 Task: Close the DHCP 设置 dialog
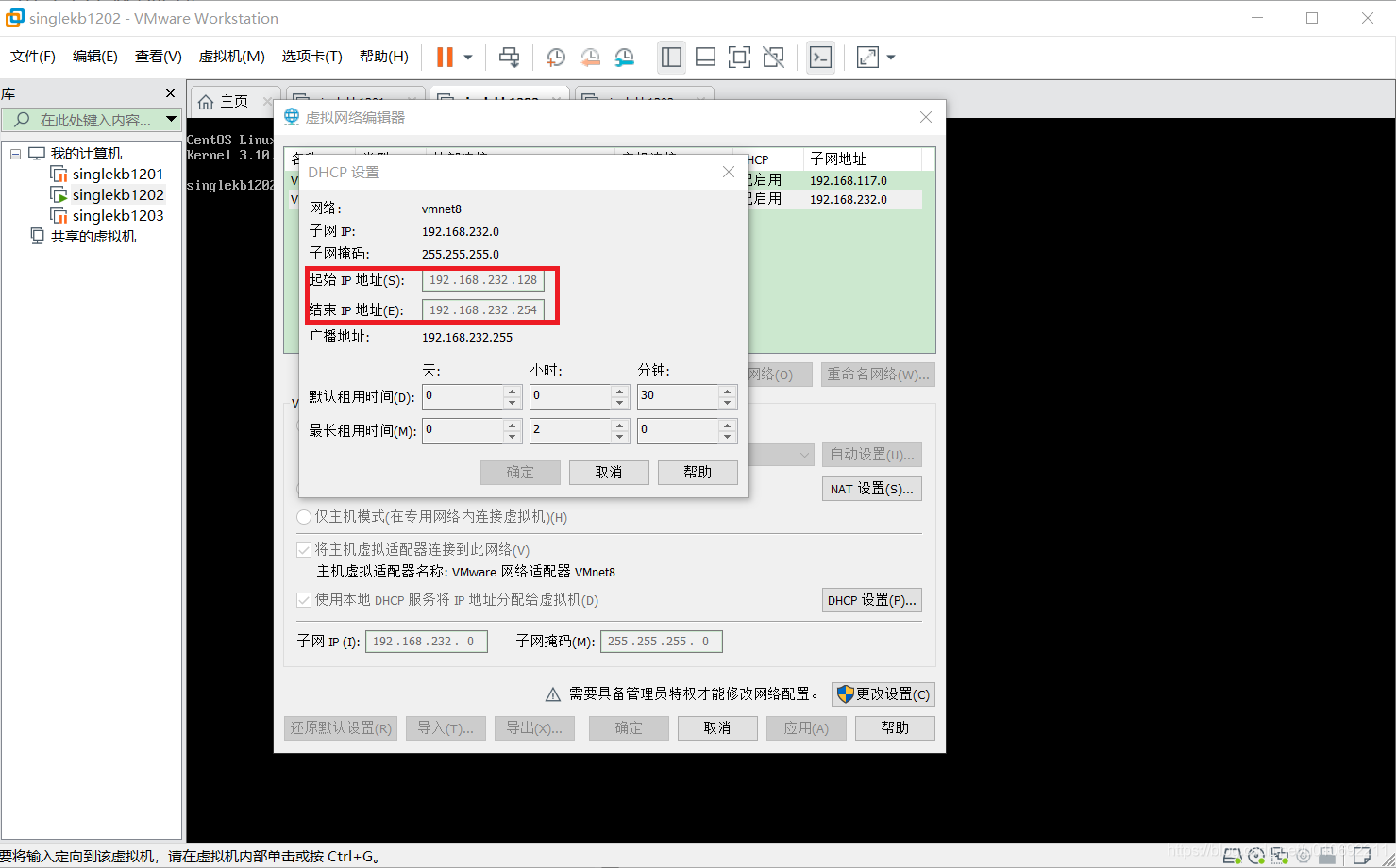[728, 172]
